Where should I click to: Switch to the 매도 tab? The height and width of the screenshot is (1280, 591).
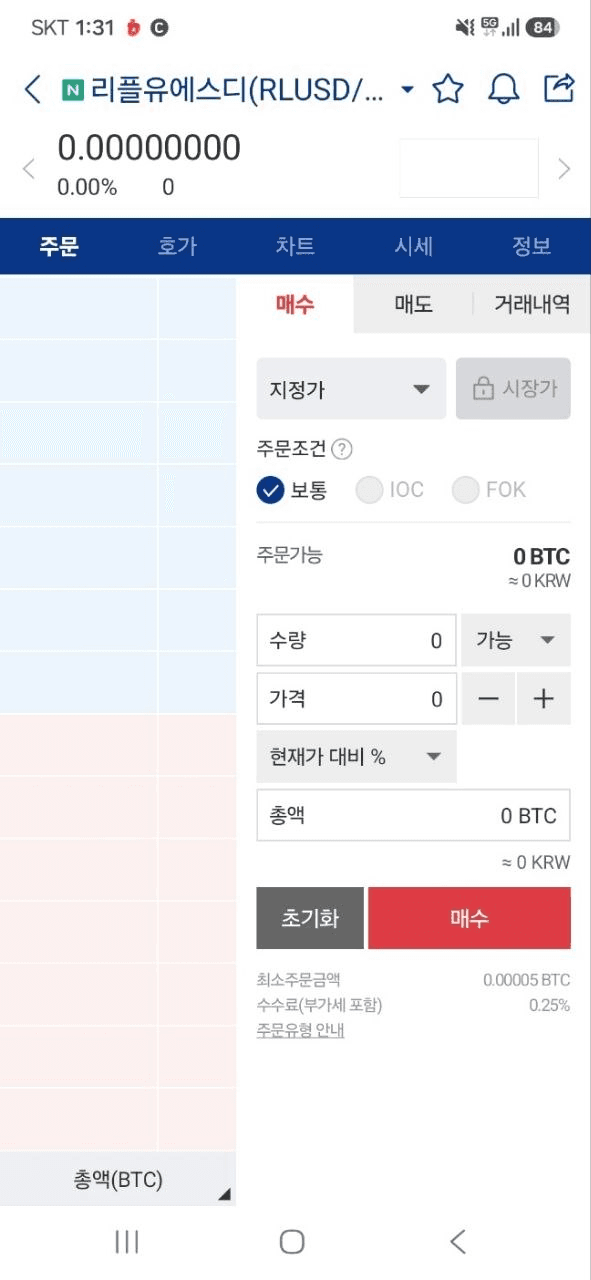click(x=413, y=305)
